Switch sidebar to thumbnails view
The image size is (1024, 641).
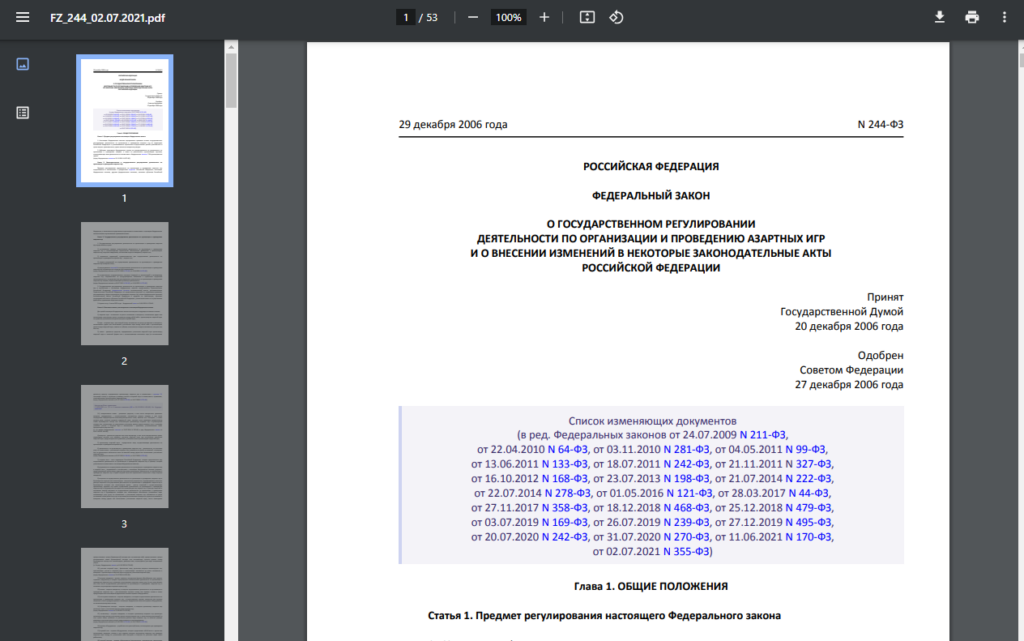(23, 64)
